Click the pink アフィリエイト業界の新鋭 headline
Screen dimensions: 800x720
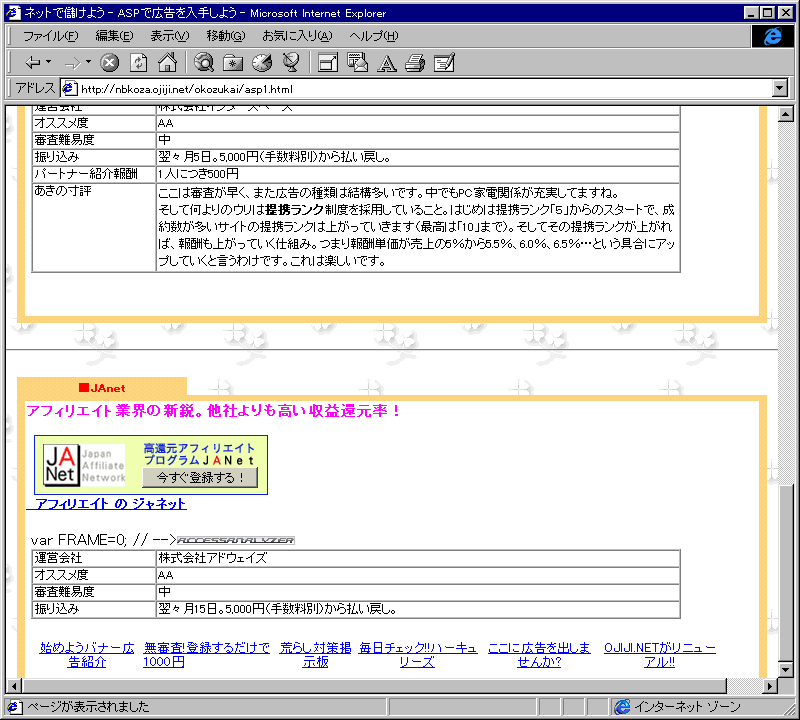213,411
